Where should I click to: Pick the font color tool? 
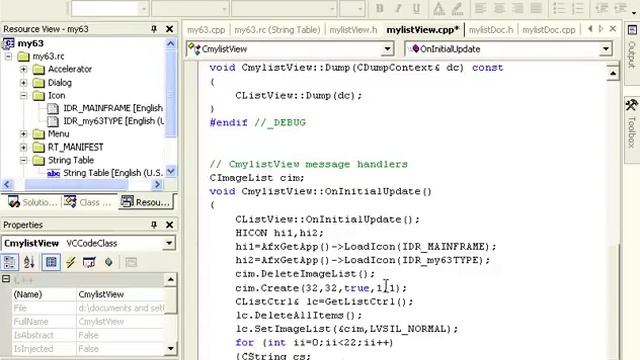pos(438,8)
